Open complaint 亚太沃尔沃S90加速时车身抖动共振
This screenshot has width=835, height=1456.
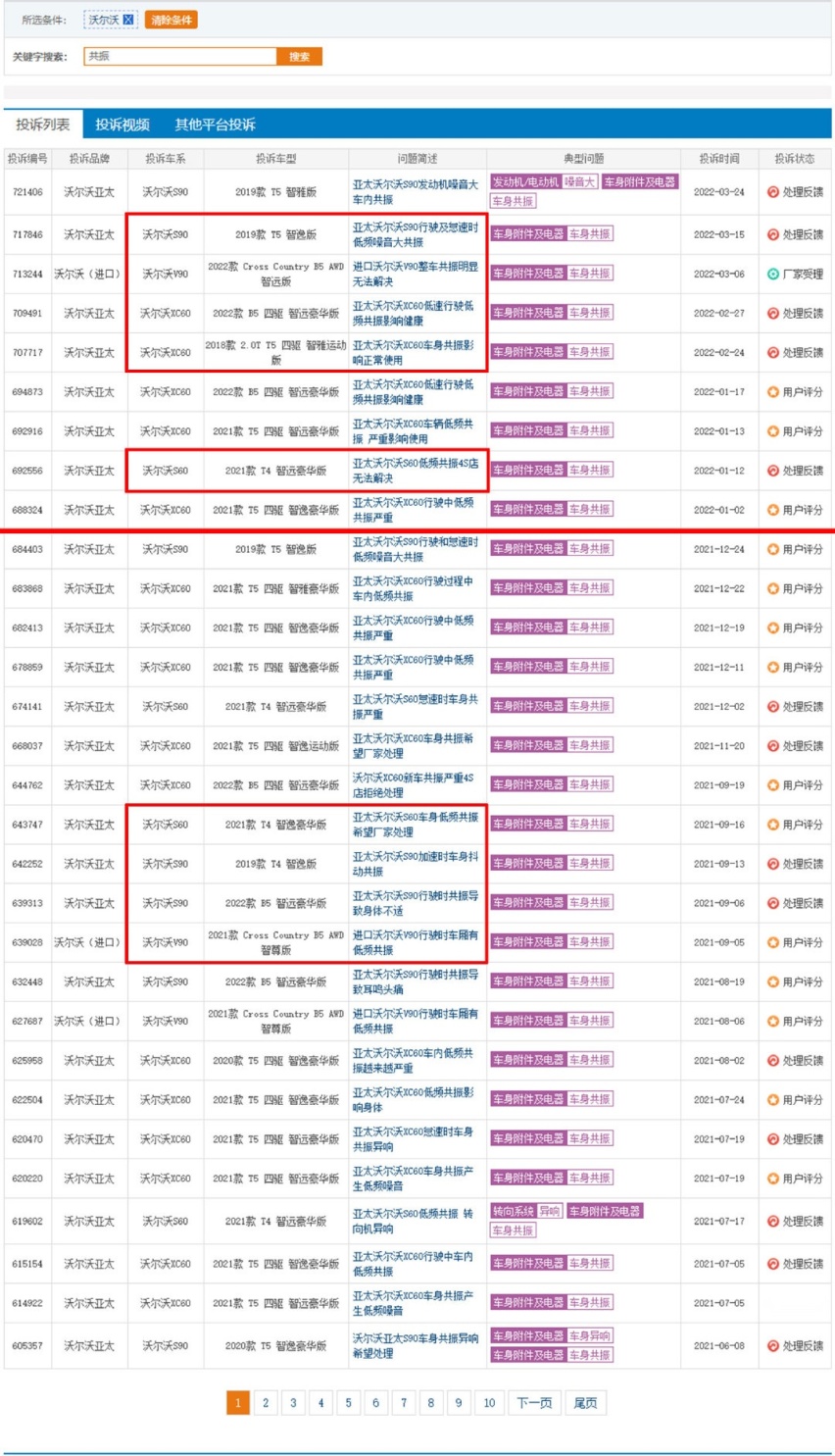(x=416, y=864)
